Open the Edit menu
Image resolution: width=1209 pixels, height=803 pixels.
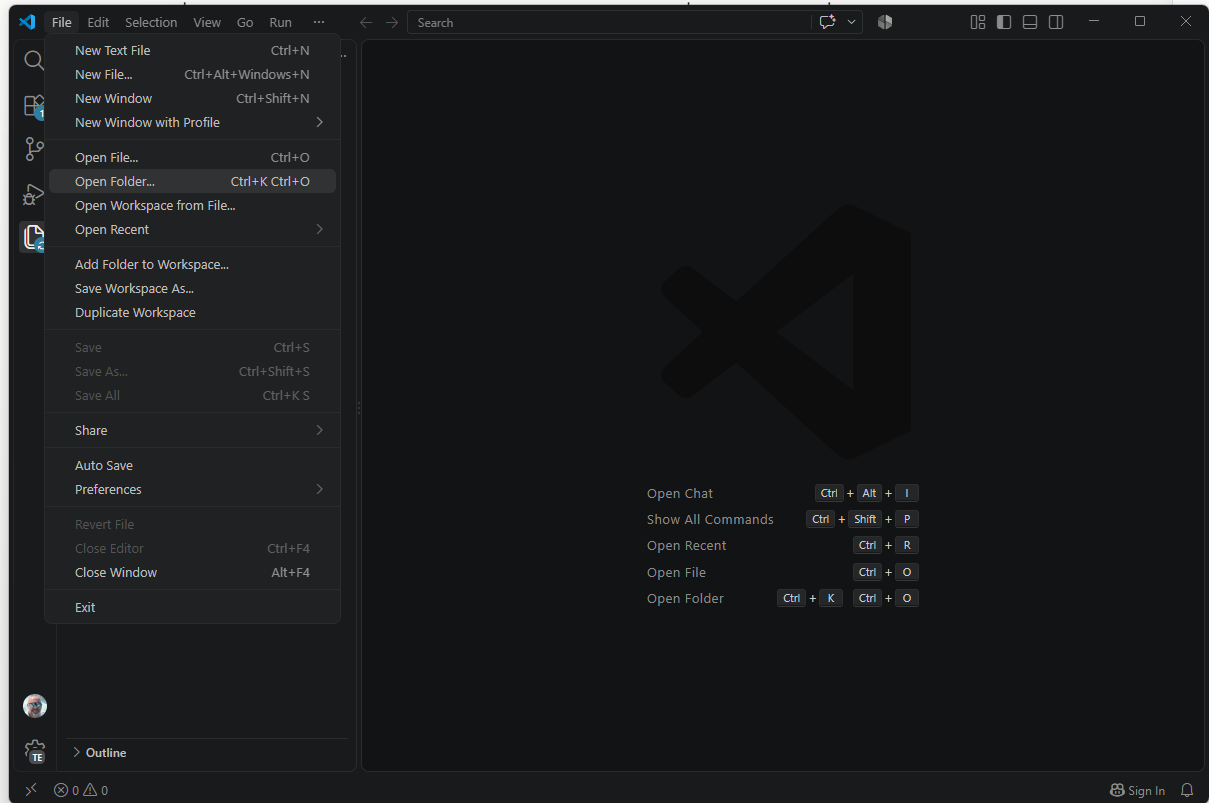point(98,22)
